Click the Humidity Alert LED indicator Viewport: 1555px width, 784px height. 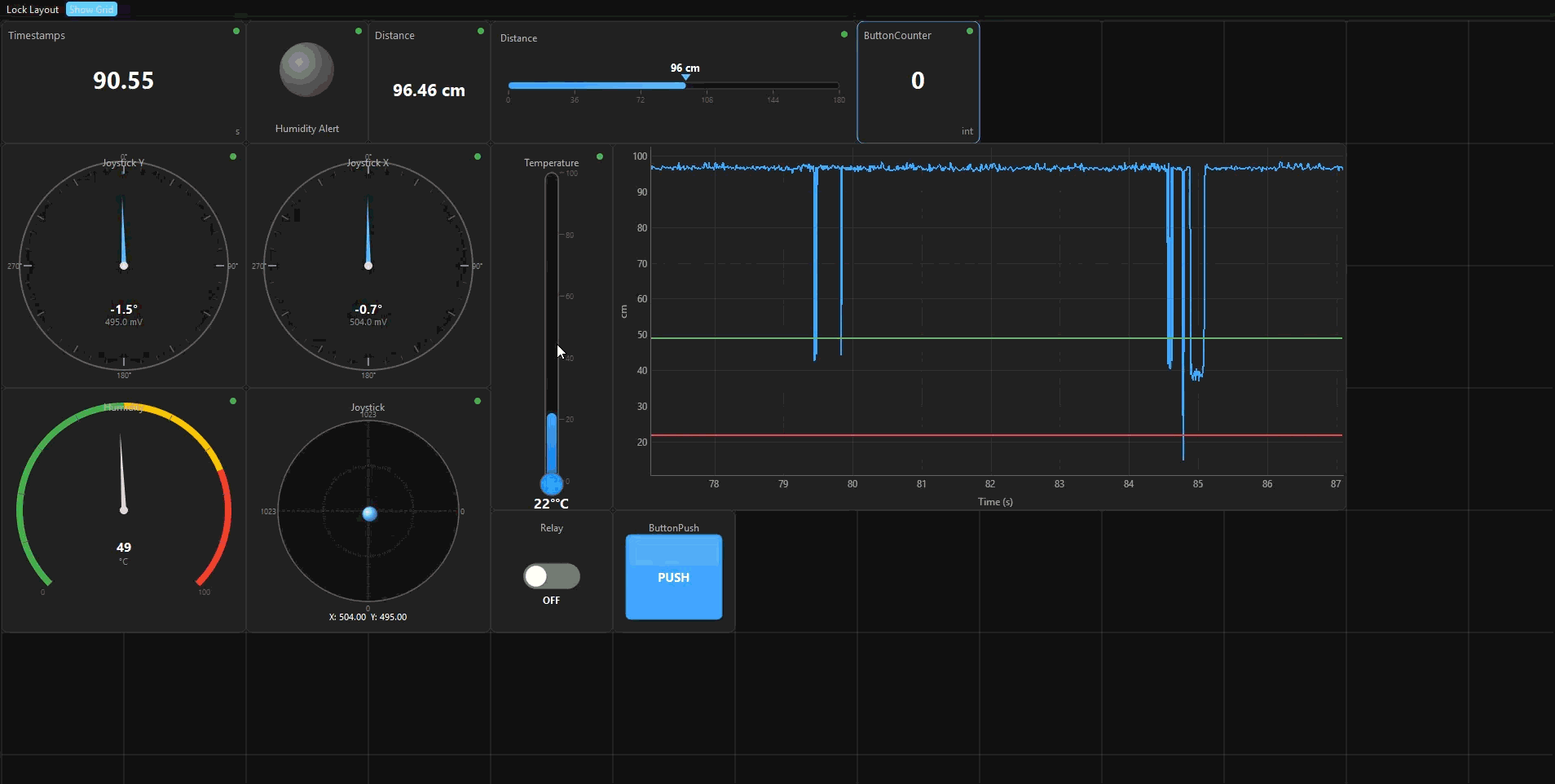pos(306,70)
